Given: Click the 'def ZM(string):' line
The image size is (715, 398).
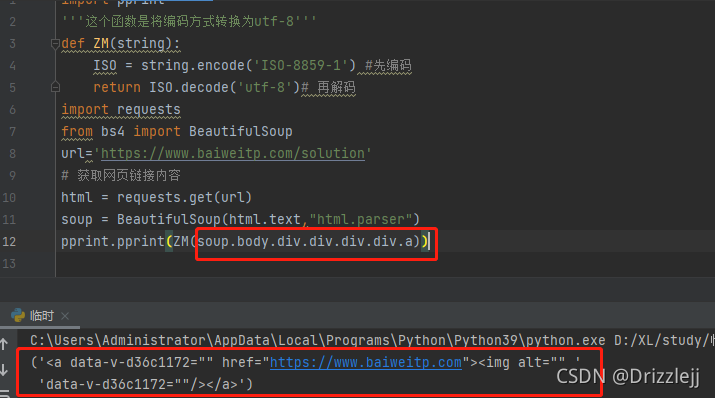Looking at the screenshot, I should click(121, 44).
